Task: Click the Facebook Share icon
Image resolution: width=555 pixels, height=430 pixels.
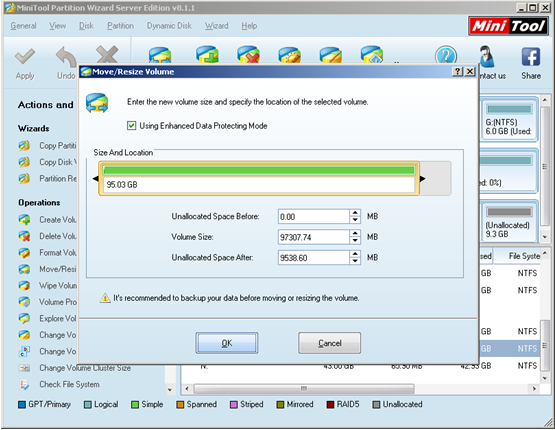Action: tap(531, 57)
